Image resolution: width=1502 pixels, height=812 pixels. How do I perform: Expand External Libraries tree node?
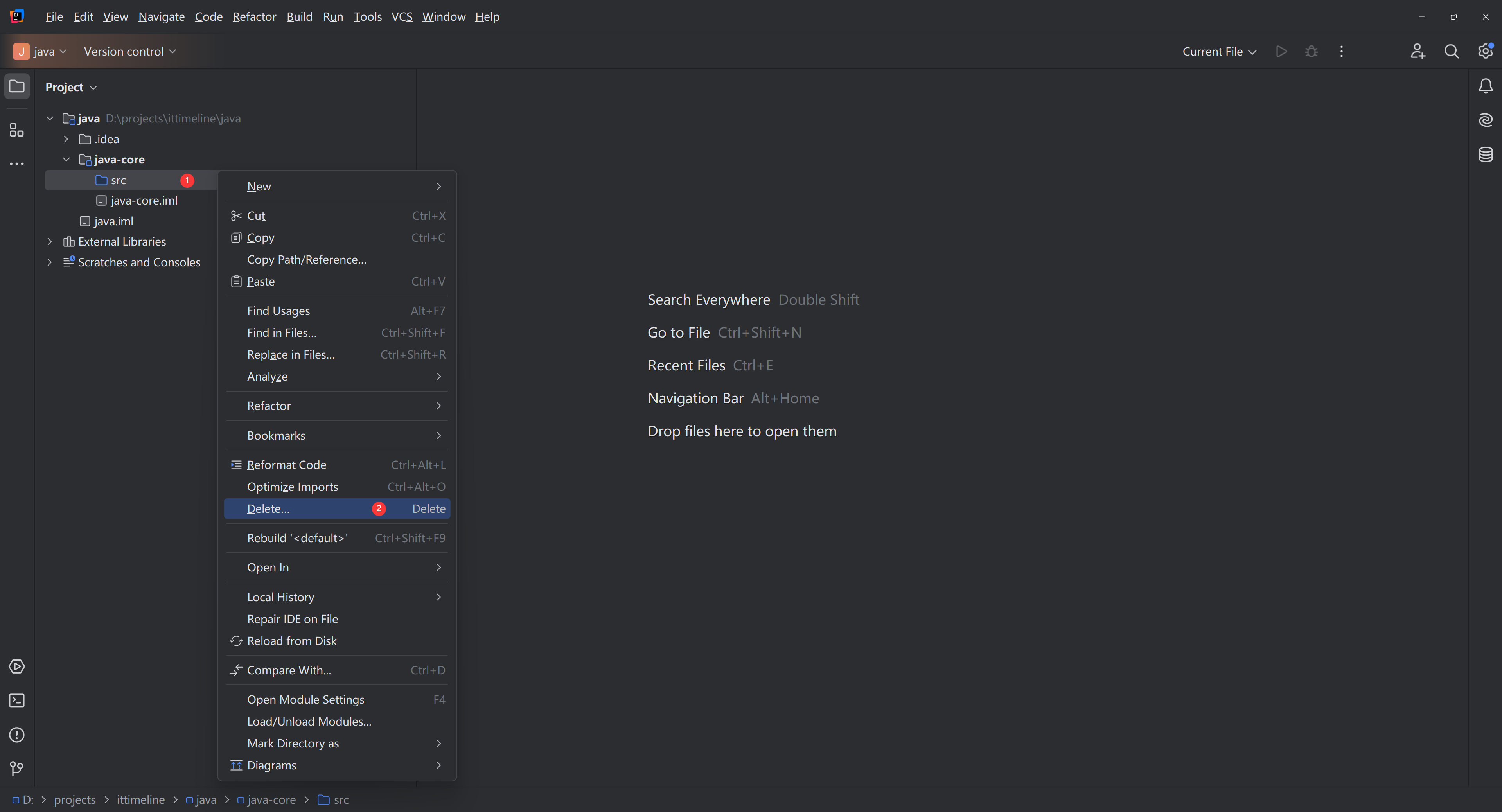[x=50, y=241]
